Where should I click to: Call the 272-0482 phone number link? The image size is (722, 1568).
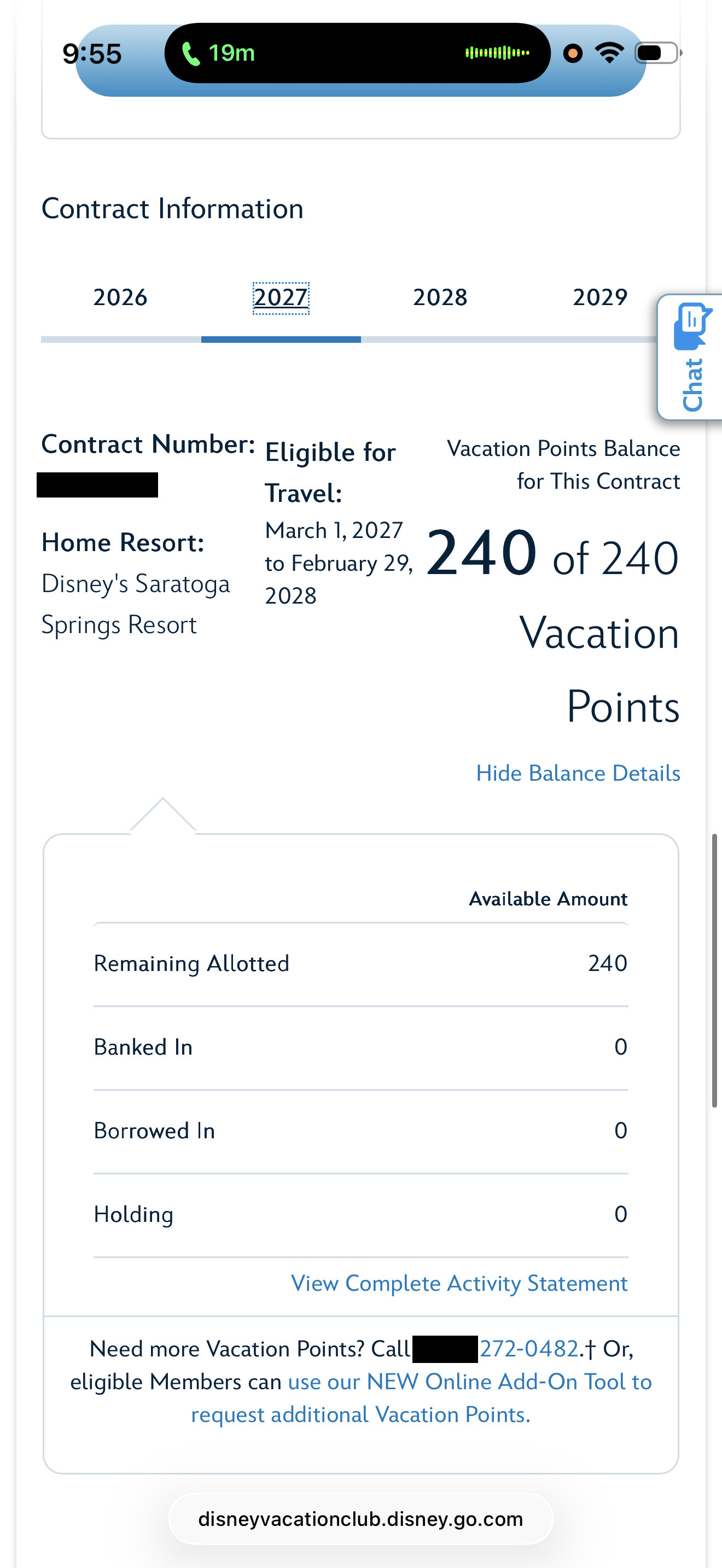pos(528,1349)
